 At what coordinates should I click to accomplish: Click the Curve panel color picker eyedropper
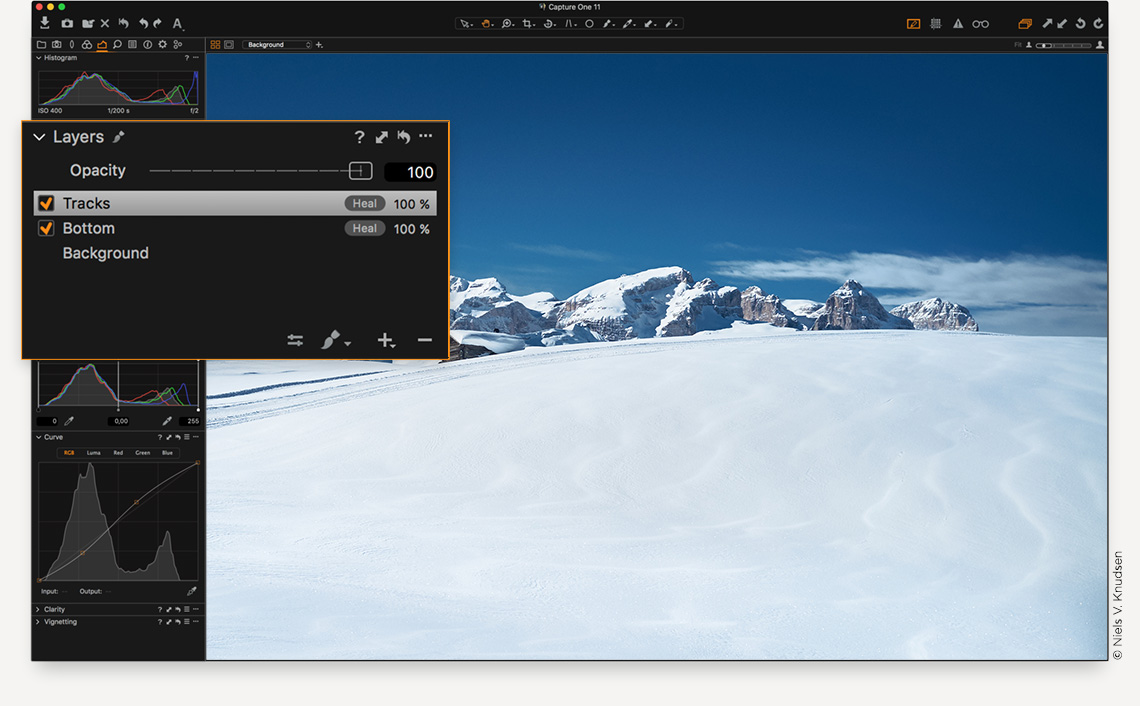[191, 591]
